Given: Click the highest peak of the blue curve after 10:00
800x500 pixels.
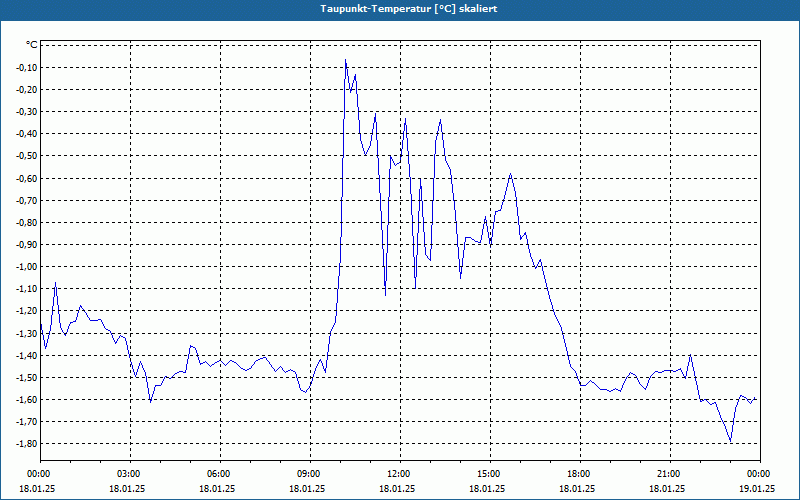Looking at the screenshot, I should click(345, 60).
